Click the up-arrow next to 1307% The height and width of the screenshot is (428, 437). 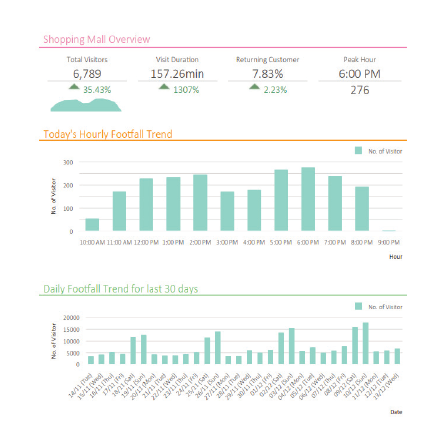point(164,87)
